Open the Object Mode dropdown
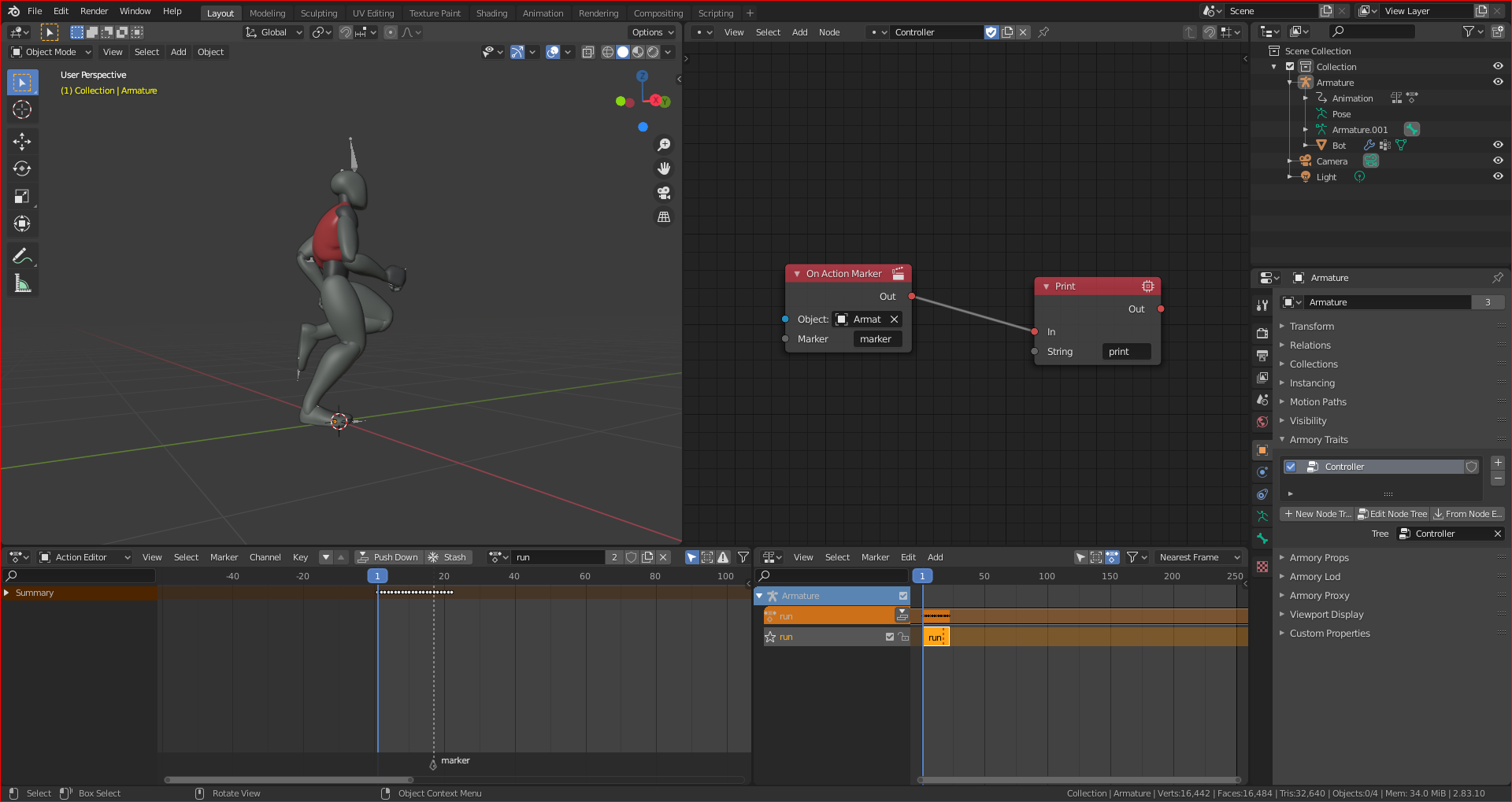 pyautogui.click(x=51, y=52)
